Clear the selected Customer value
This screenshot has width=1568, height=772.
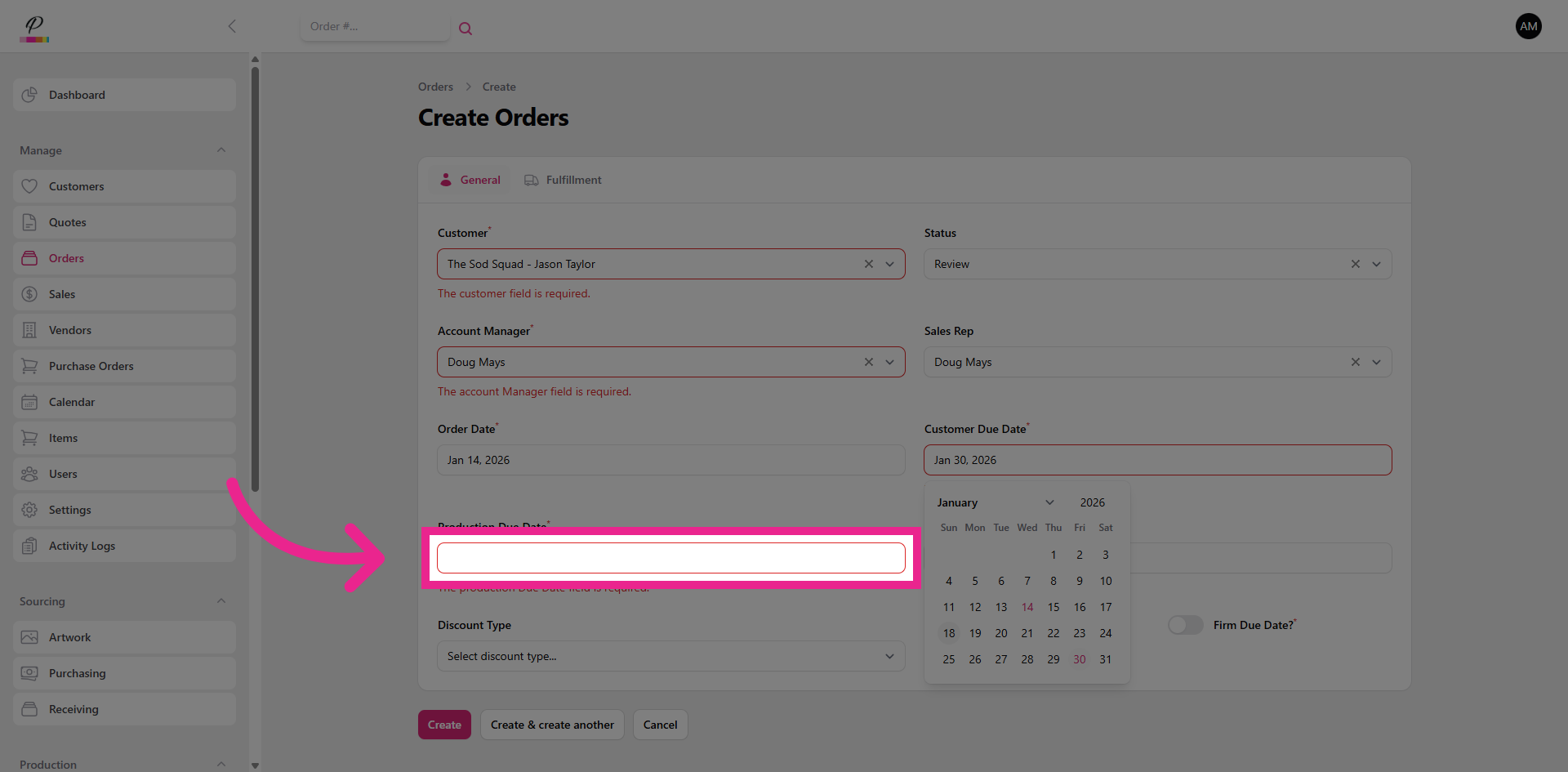(868, 264)
